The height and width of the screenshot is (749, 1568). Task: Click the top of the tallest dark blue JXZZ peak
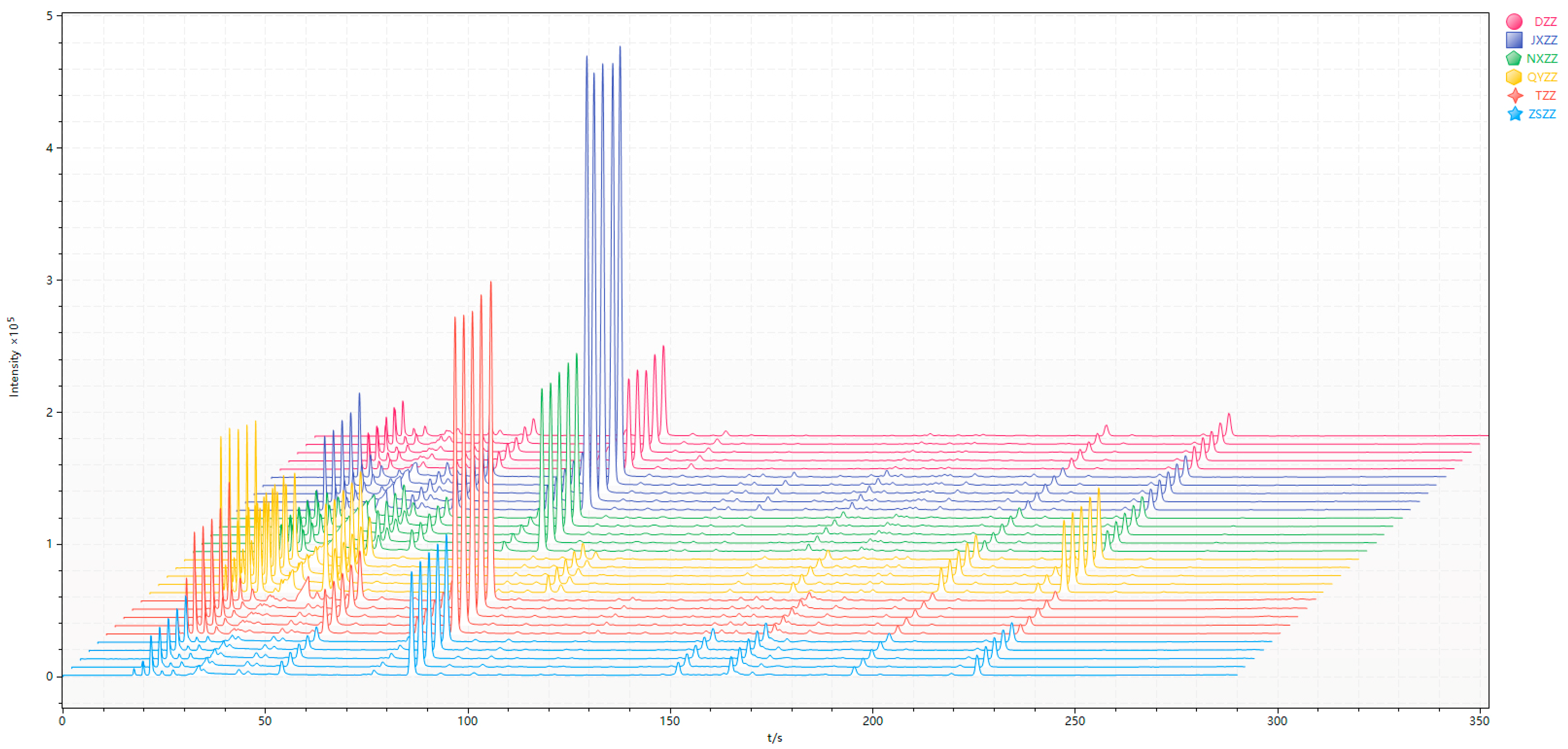[x=619, y=47]
